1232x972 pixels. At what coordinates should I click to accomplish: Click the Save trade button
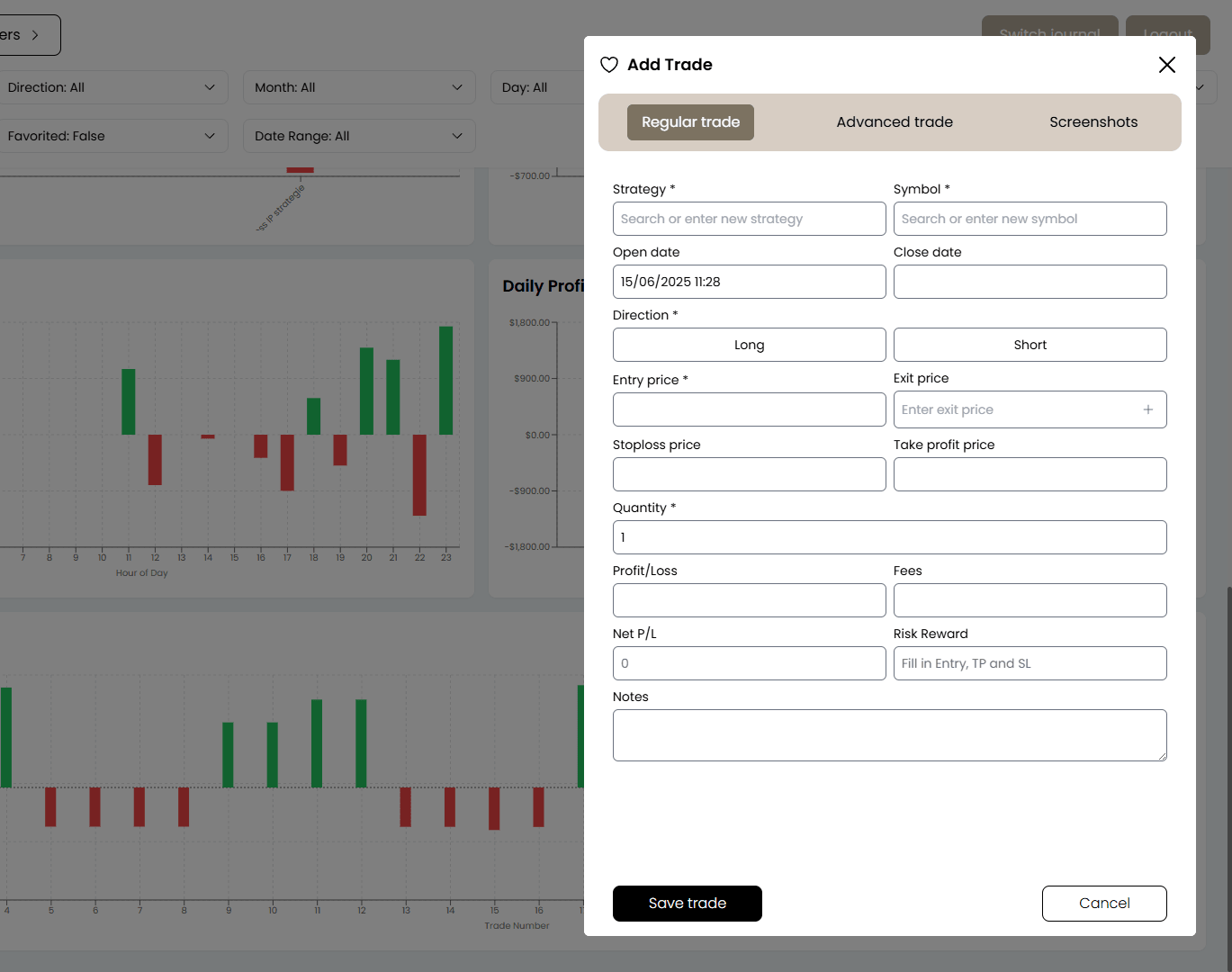click(687, 903)
